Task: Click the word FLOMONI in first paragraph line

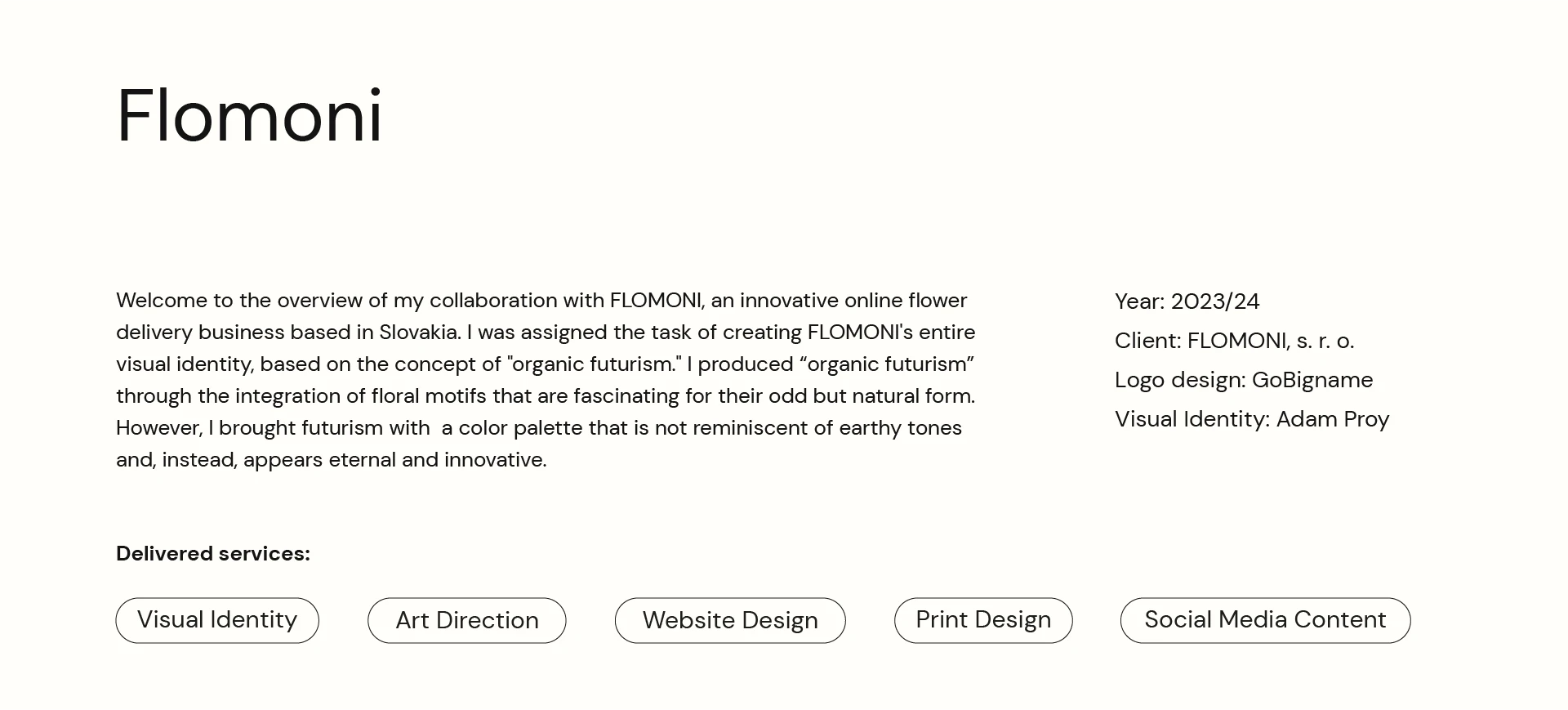Action: tap(656, 300)
